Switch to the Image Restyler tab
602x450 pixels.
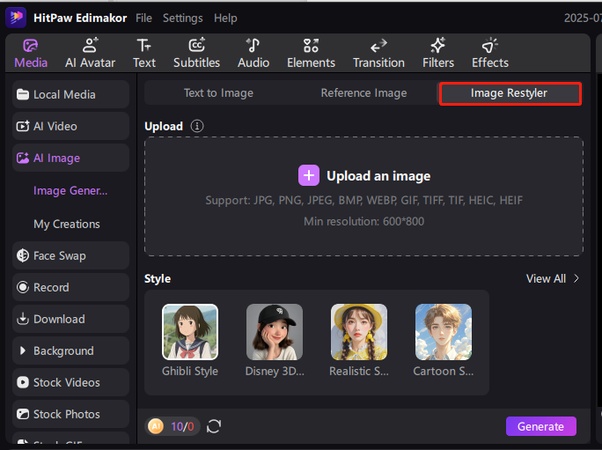(510, 93)
